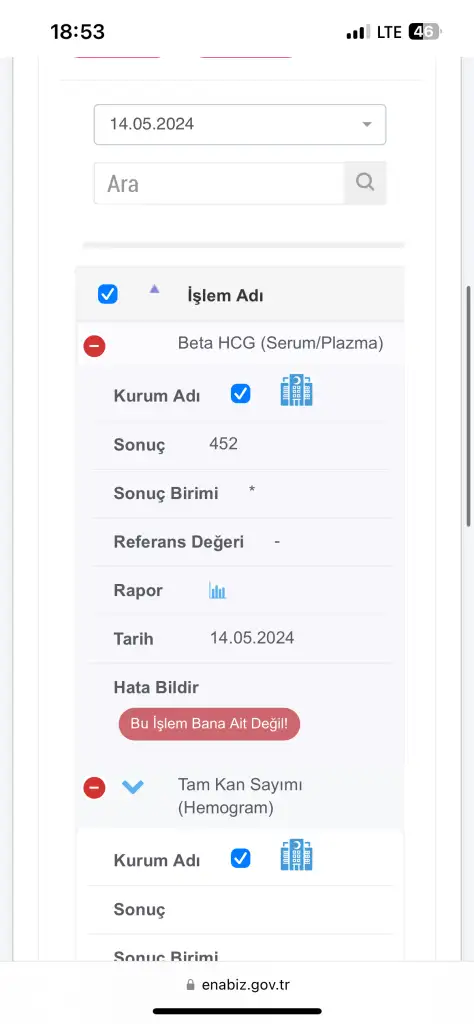Image resolution: width=474 pixels, height=1024 pixels.
Task: Collapse the Beta HCG row with red minus
Action: [x=95, y=345]
